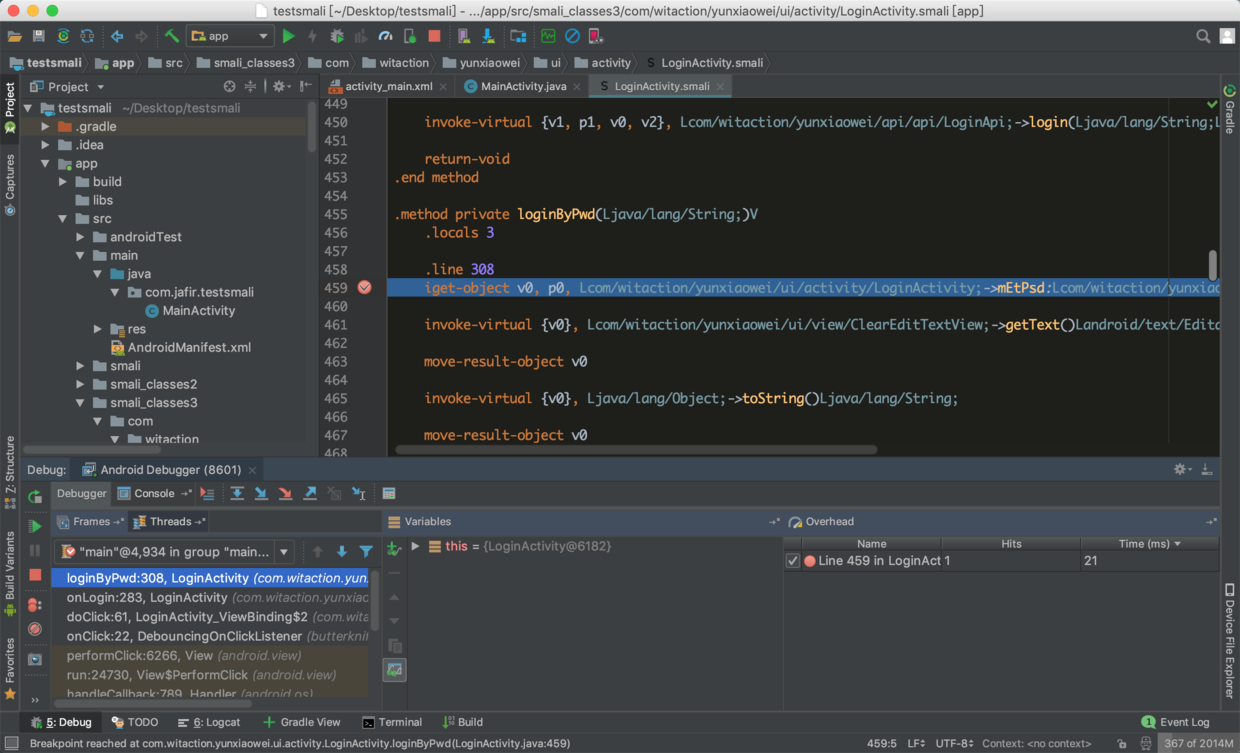Viewport: 1240px width, 753px height.
Task: Toggle the frames filter funnel icon
Action: tap(366, 552)
